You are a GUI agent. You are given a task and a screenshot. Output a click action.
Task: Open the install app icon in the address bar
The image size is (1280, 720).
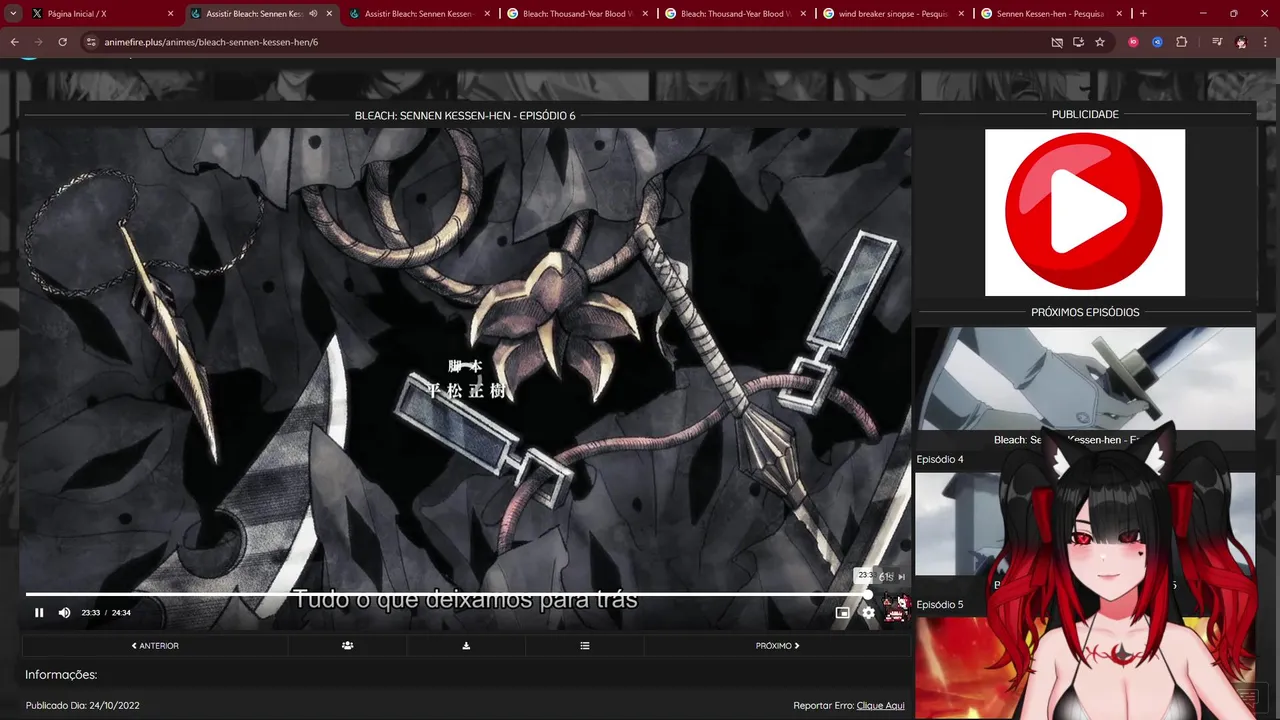click(x=1078, y=42)
